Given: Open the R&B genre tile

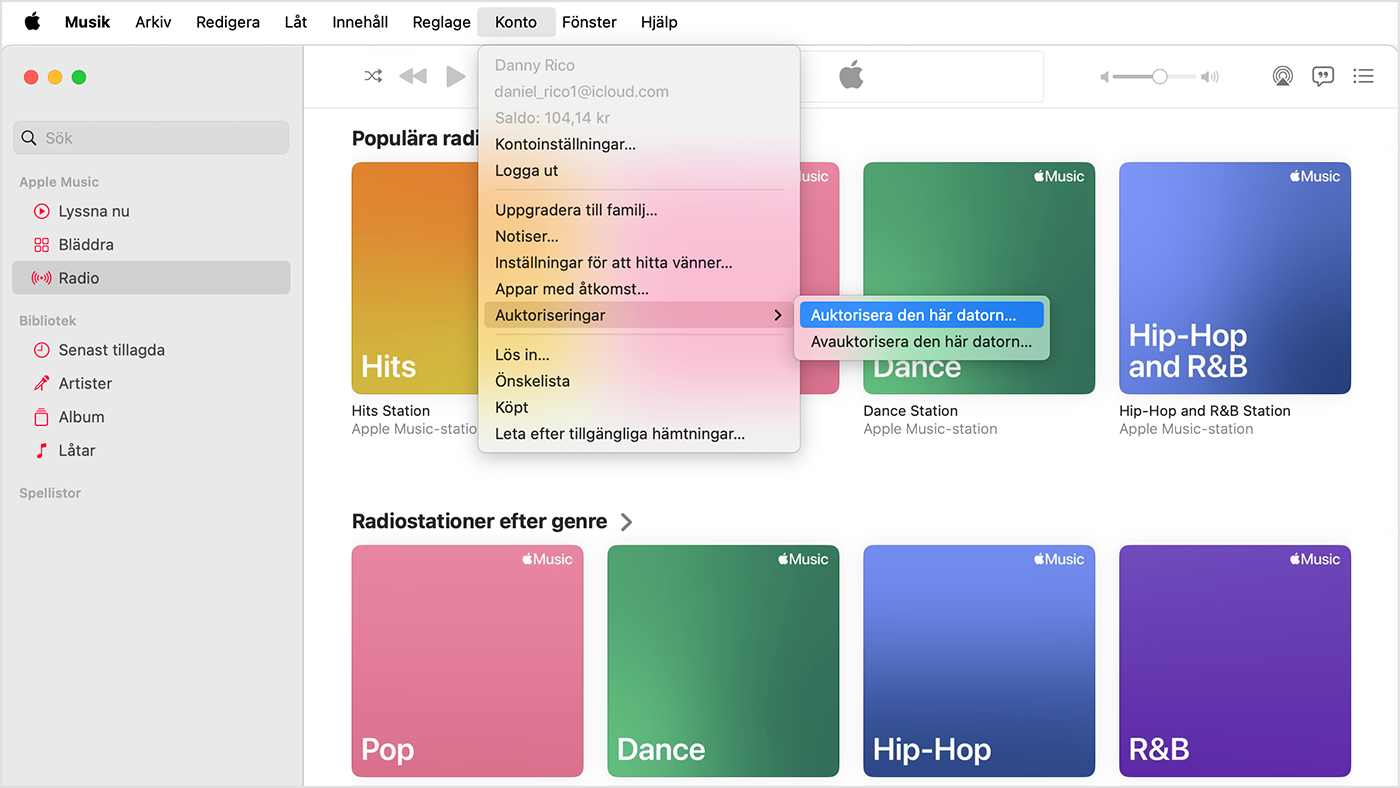Looking at the screenshot, I should (1235, 661).
